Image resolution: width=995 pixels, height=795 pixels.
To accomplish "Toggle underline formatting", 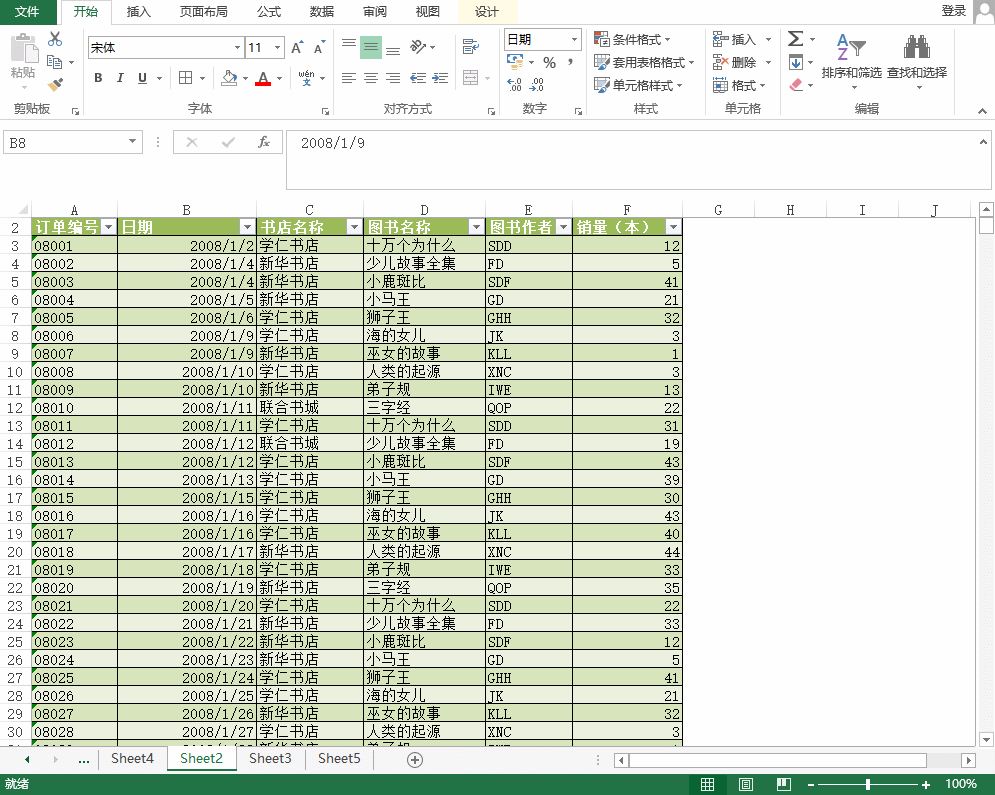I will 142,77.
